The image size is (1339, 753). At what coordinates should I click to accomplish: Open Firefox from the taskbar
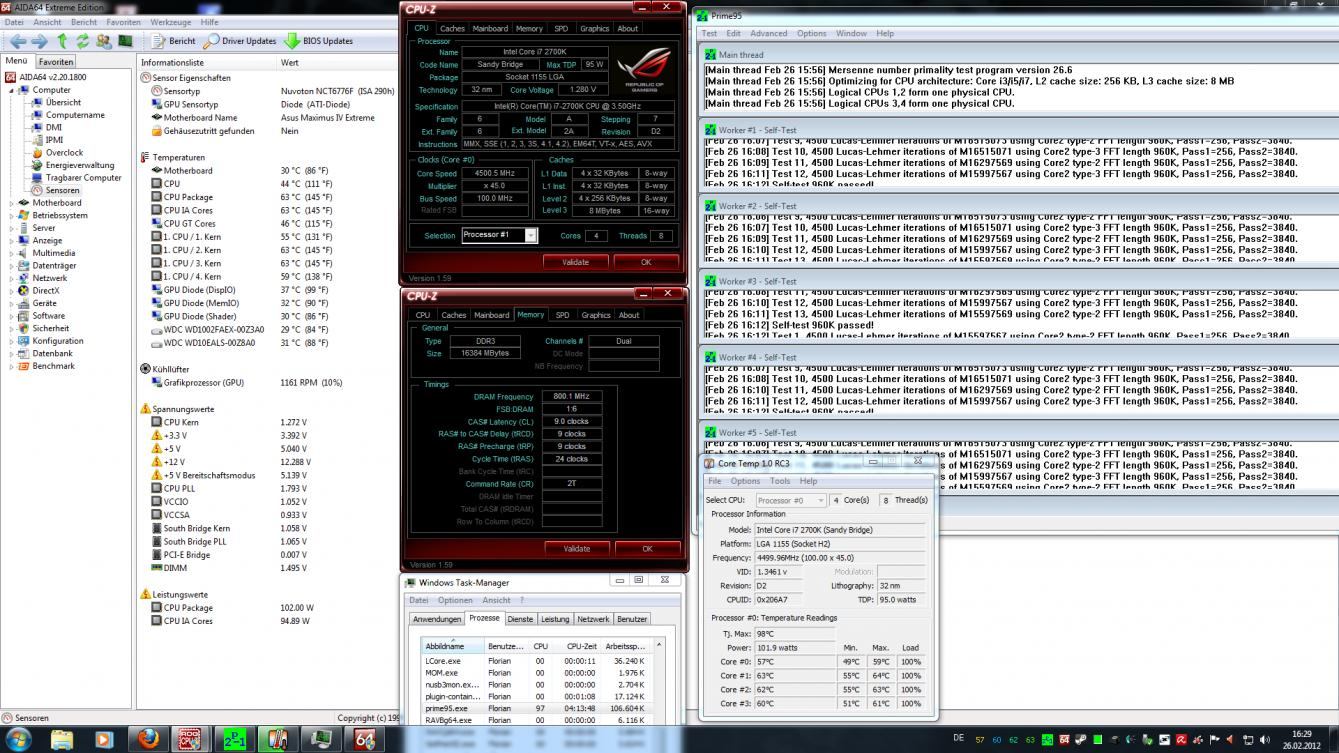click(149, 740)
